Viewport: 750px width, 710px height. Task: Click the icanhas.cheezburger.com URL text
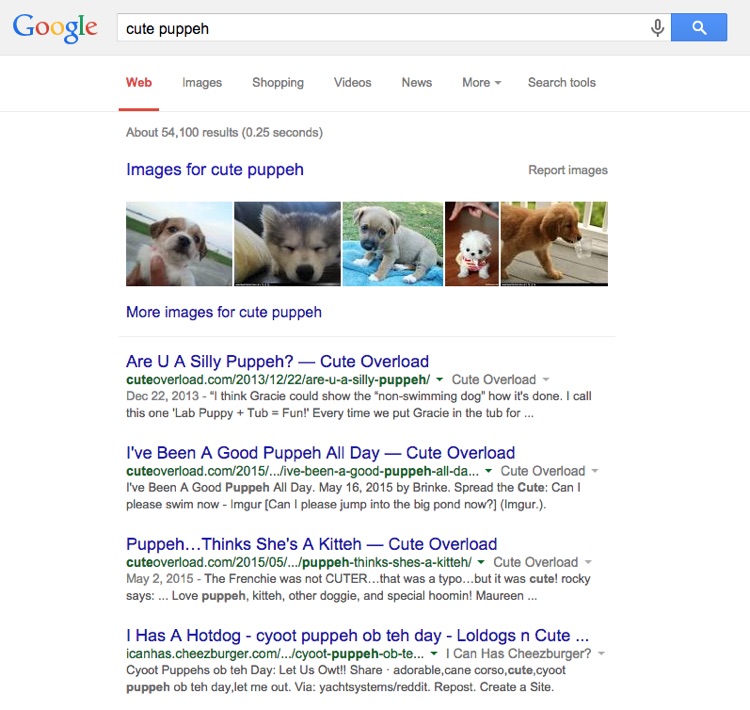[275, 654]
